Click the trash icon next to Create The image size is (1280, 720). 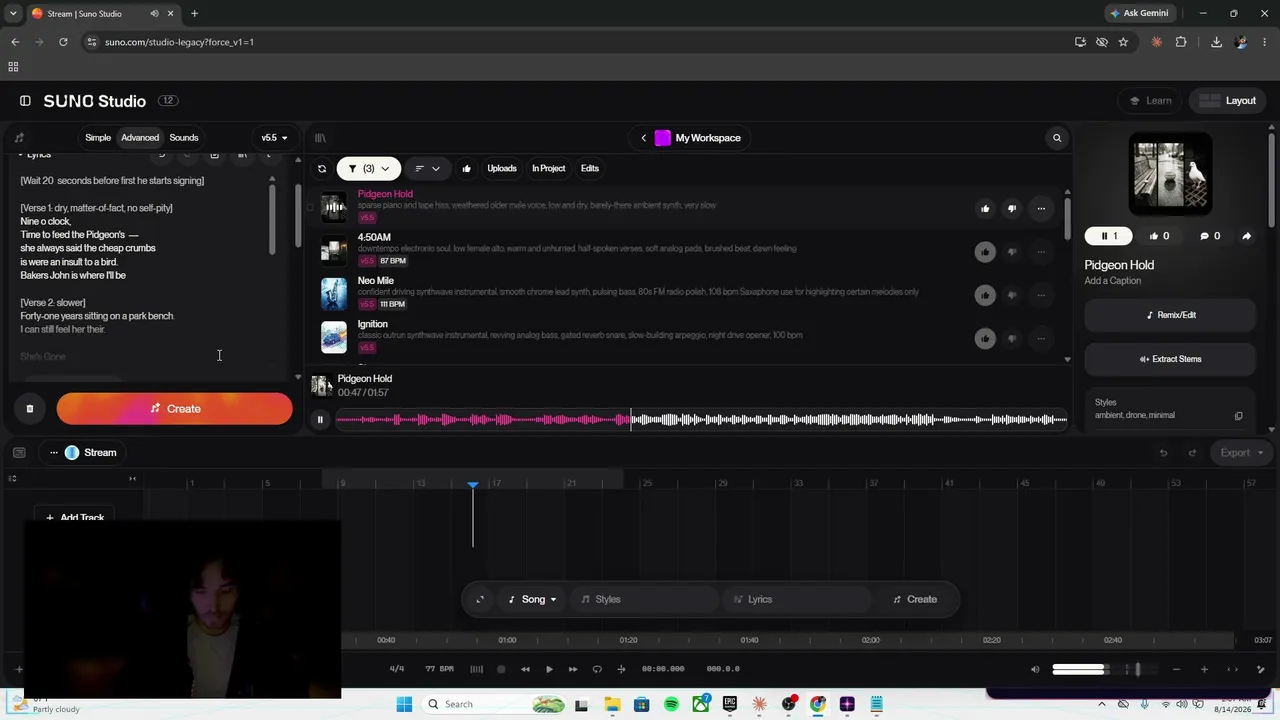click(30, 409)
